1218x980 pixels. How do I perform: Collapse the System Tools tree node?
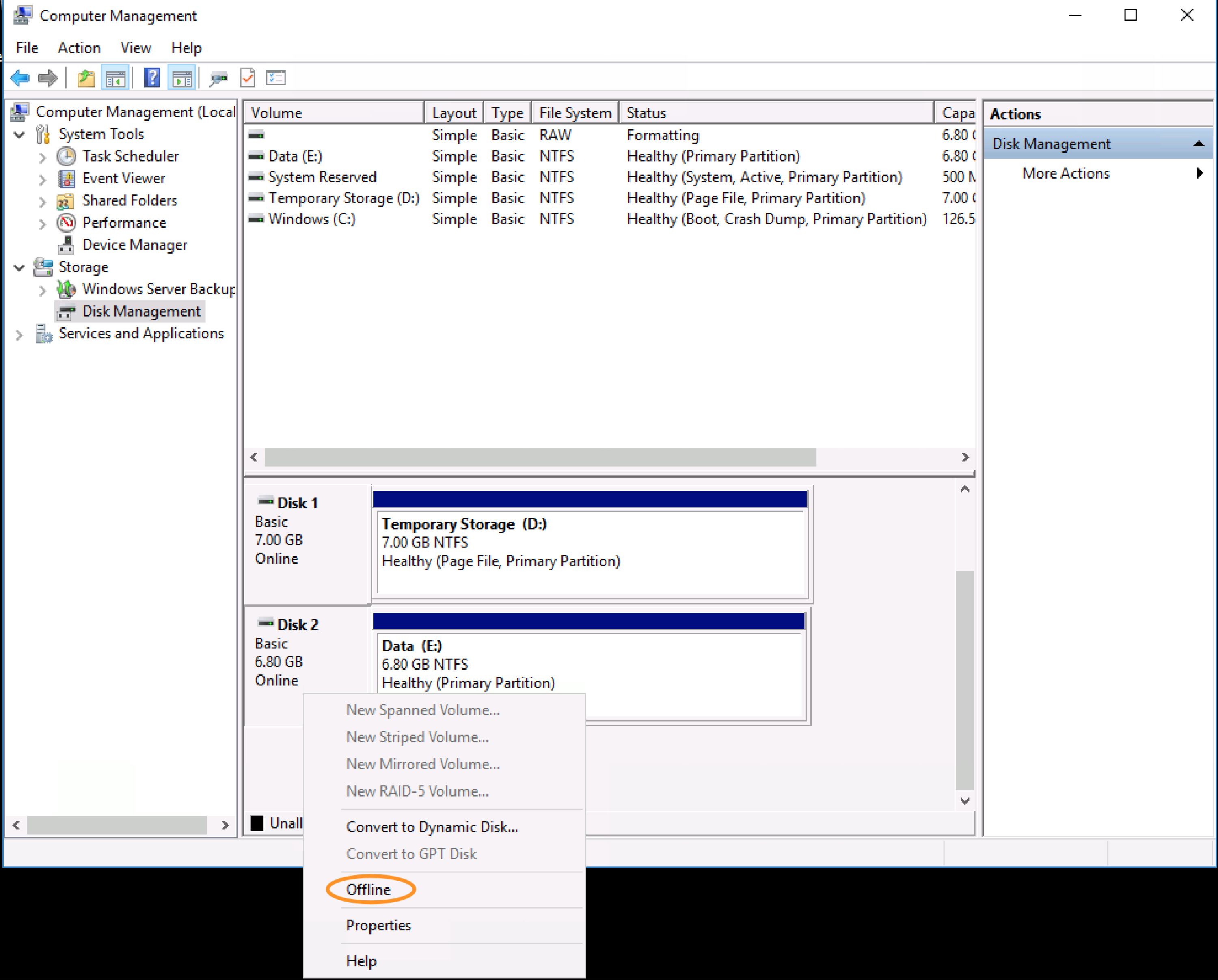tap(19, 134)
